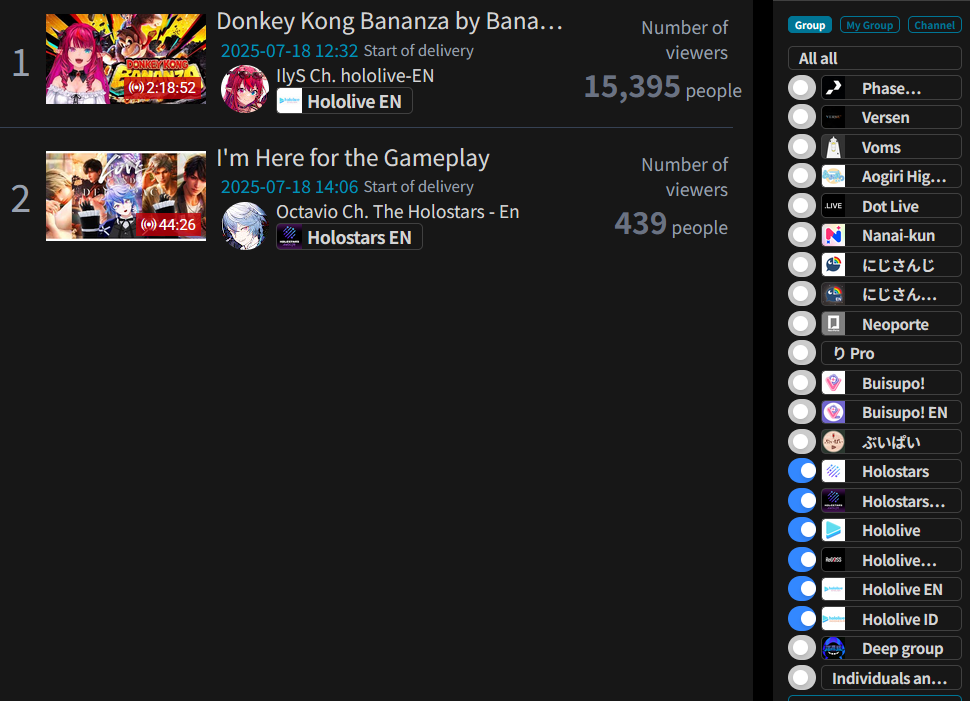970x701 pixels.
Task: Open Octavio channel avatar
Action: (x=244, y=226)
